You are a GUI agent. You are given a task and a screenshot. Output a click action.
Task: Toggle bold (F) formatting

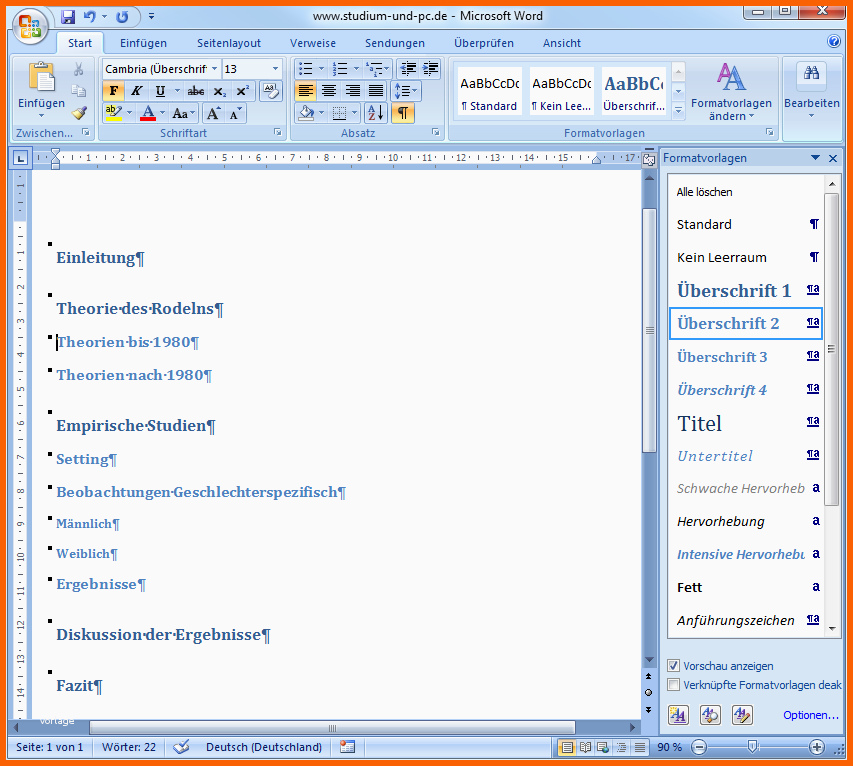113,91
